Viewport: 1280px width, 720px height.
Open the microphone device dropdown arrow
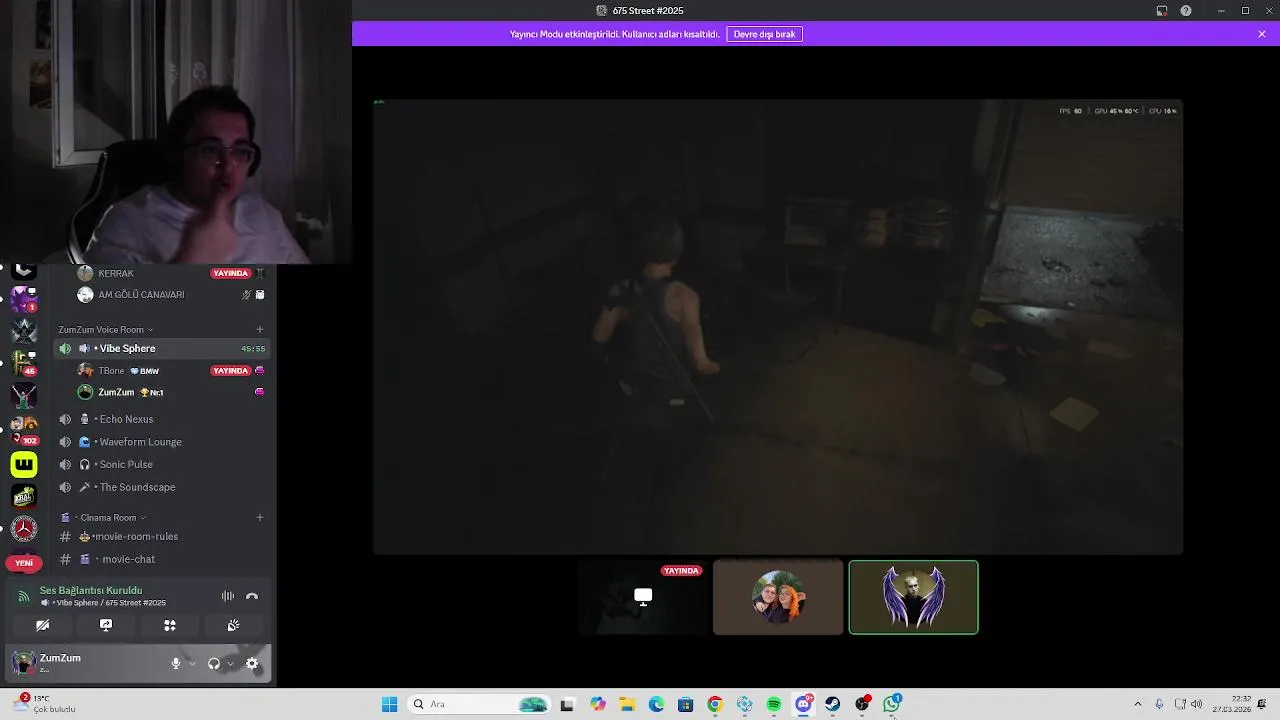192,663
